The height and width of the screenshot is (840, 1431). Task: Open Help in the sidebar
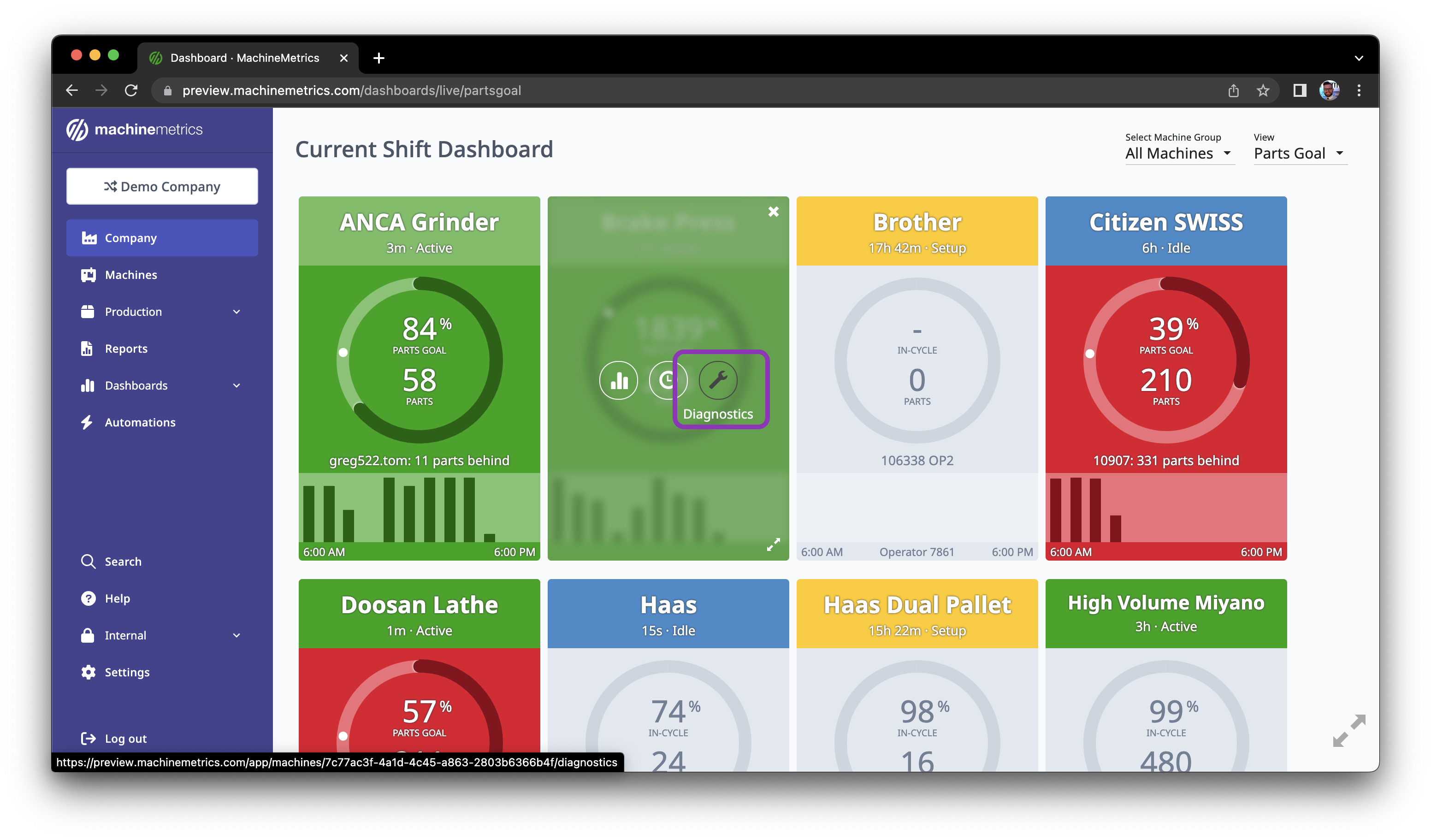click(162, 598)
